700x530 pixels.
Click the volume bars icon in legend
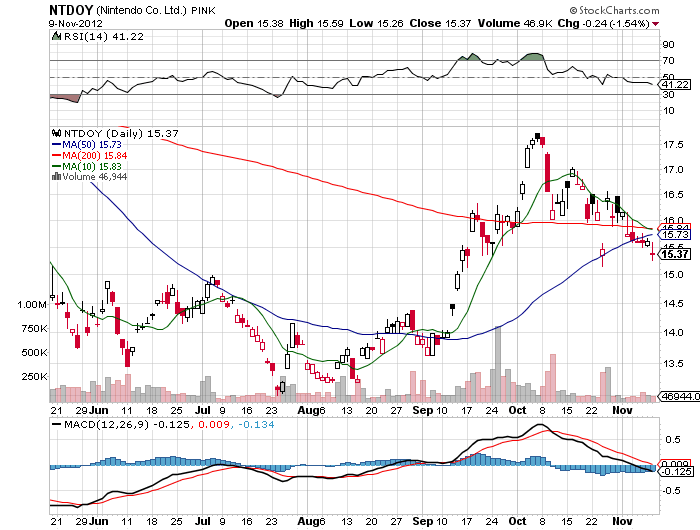click(56, 176)
